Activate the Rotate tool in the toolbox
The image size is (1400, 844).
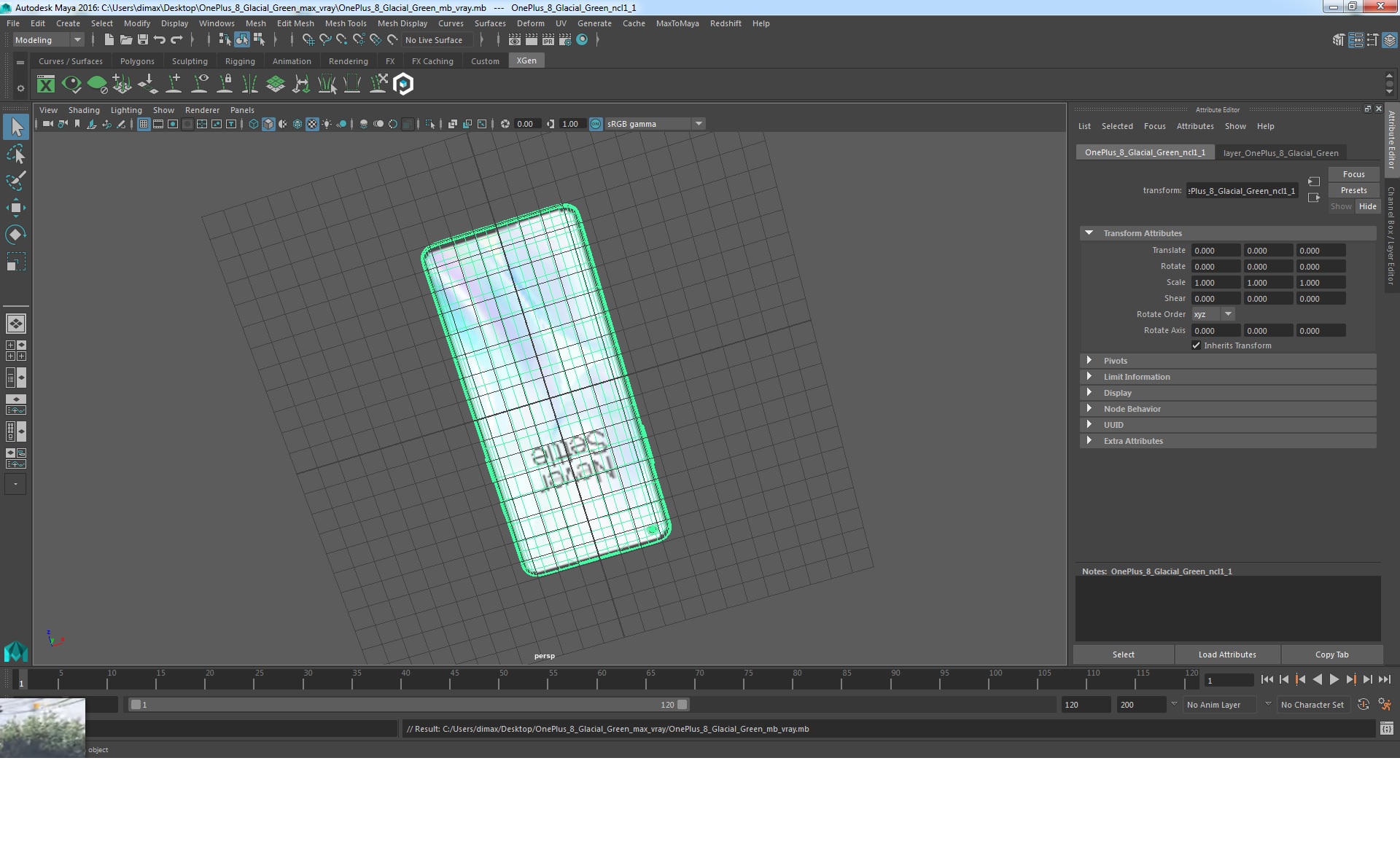point(15,234)
